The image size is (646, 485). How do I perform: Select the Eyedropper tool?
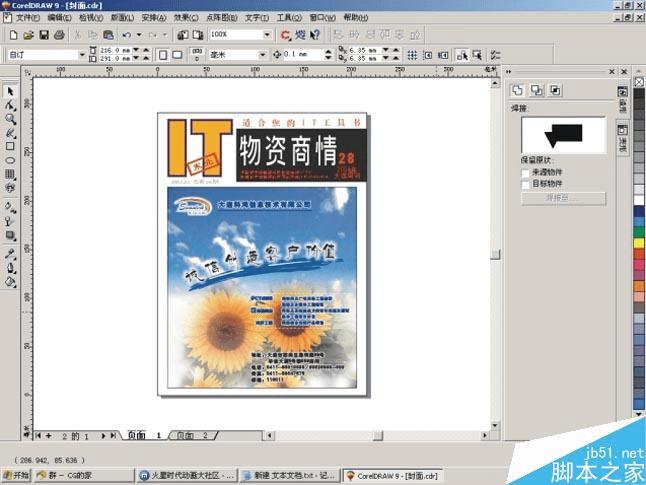(10, 254)
